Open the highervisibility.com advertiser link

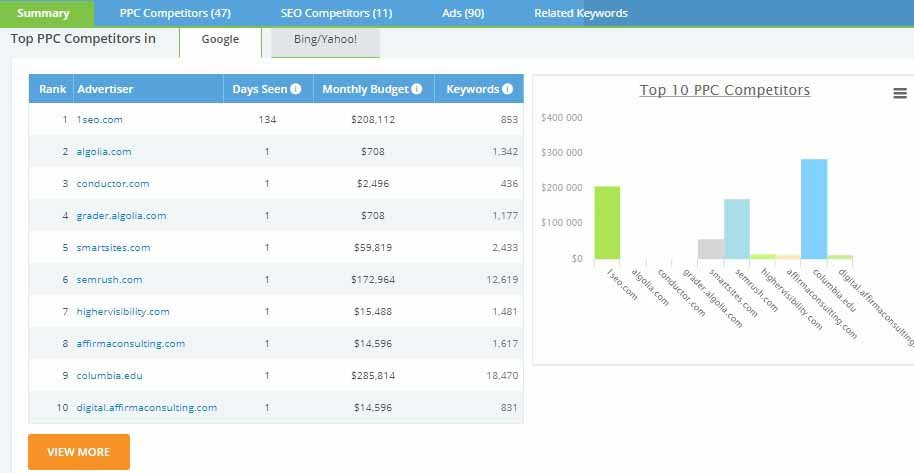(123, 312)
